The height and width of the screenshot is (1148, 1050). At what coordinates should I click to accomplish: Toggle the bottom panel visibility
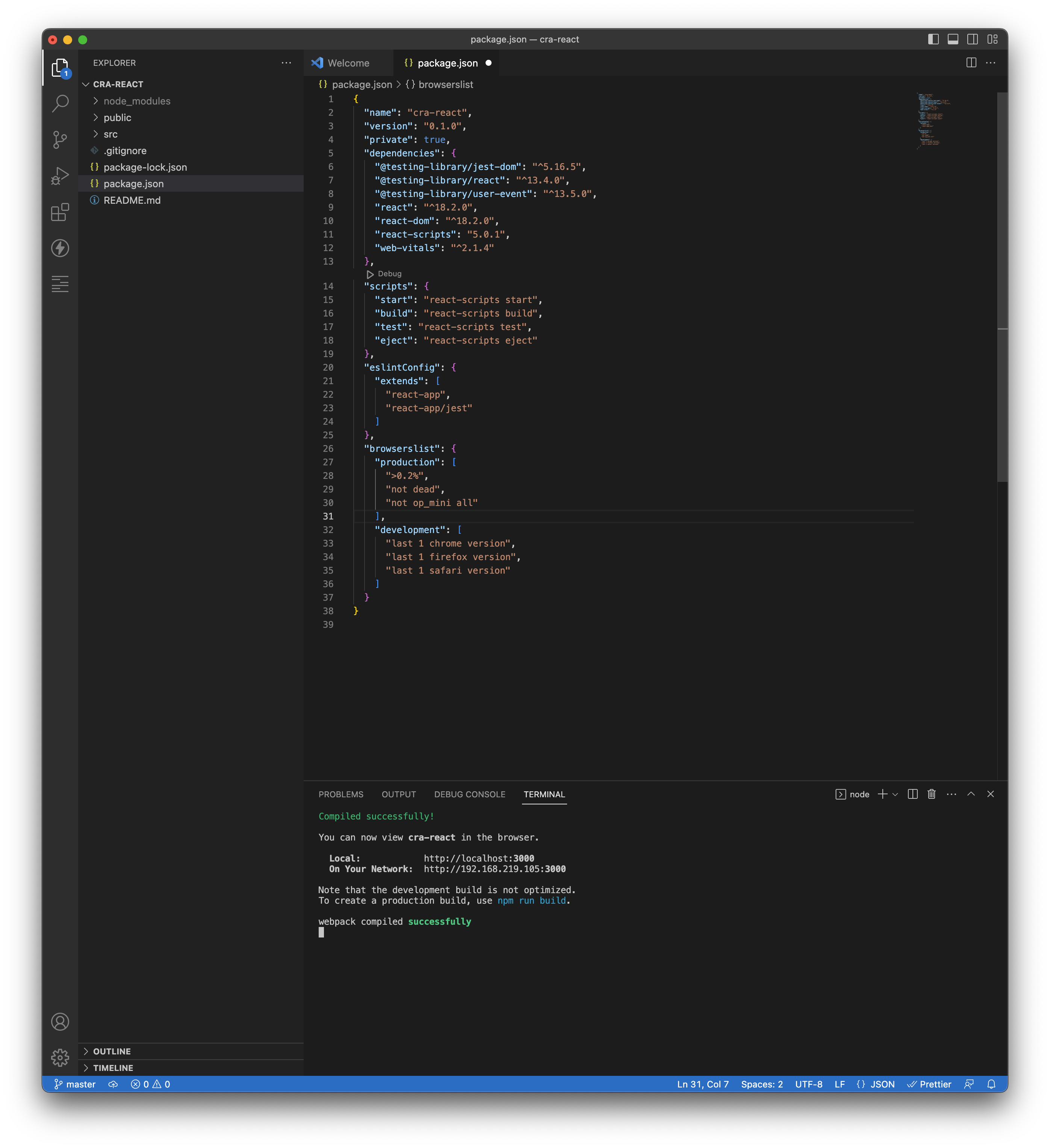953,39
